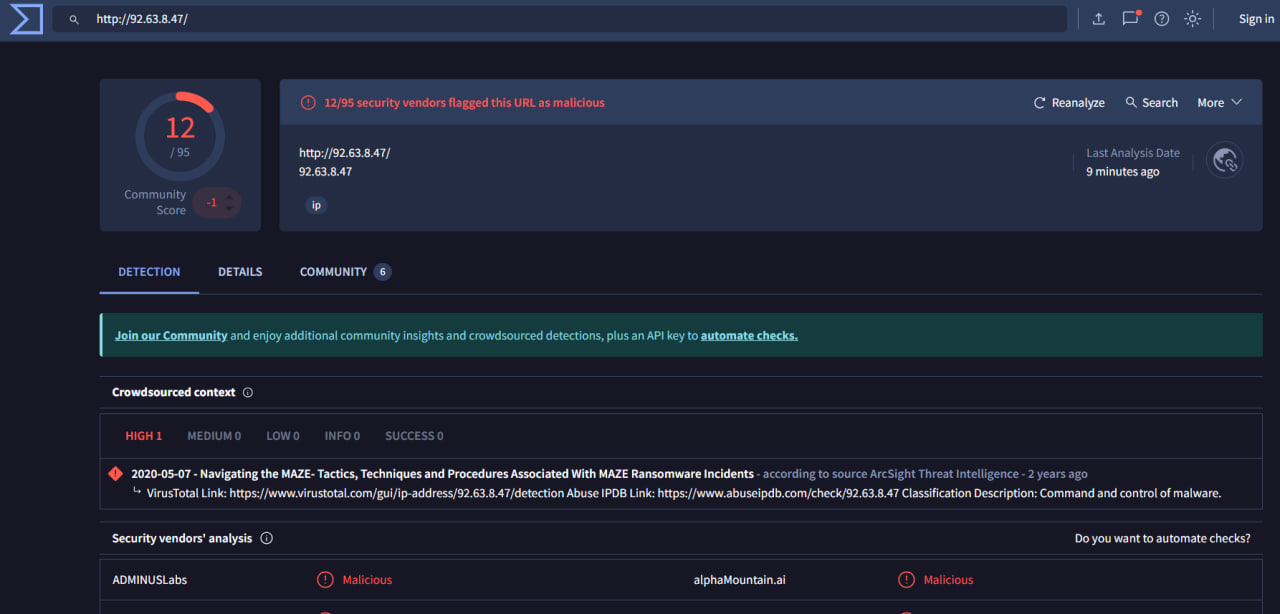Click the upload file icon
This screenshot has height=614, width=1280.
1098,19
